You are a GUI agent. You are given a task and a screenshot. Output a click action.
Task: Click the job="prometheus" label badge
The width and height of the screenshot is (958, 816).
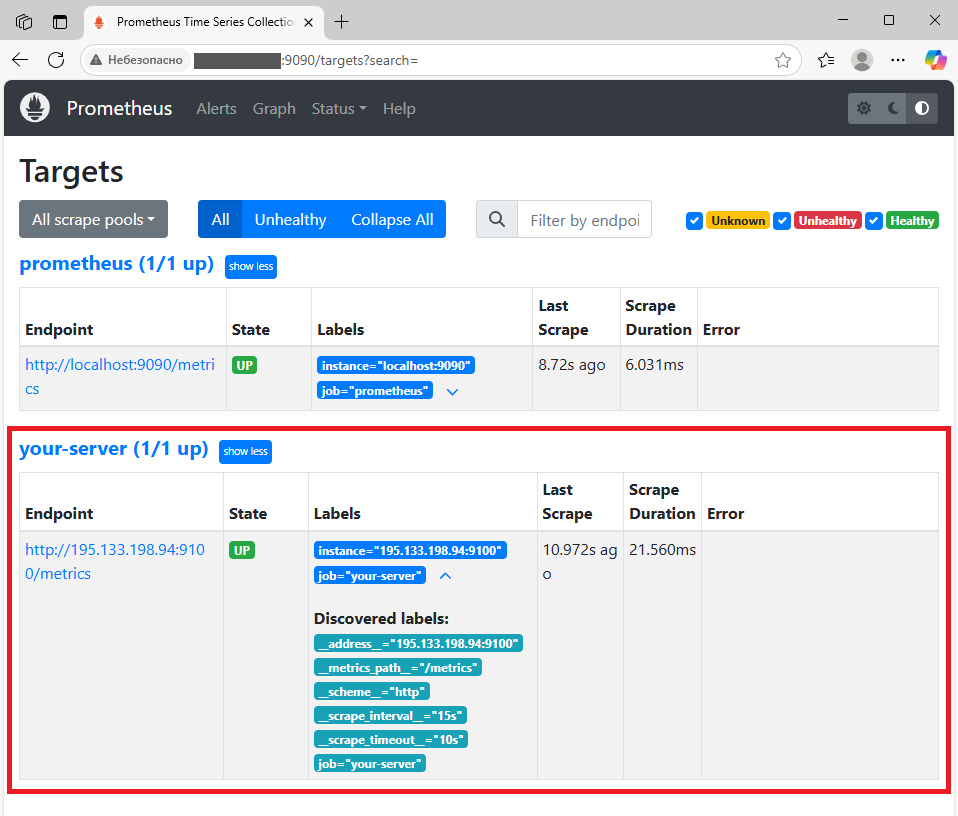pyautogui.click(x=375, y=391)
